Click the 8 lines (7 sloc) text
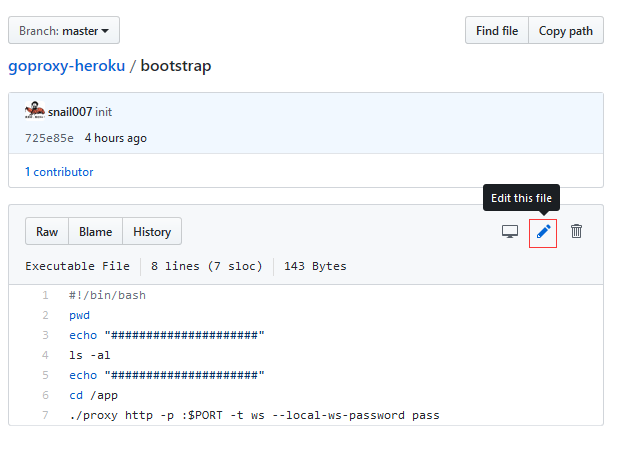Viewport: 622px width, 451px height. (207, 266)
